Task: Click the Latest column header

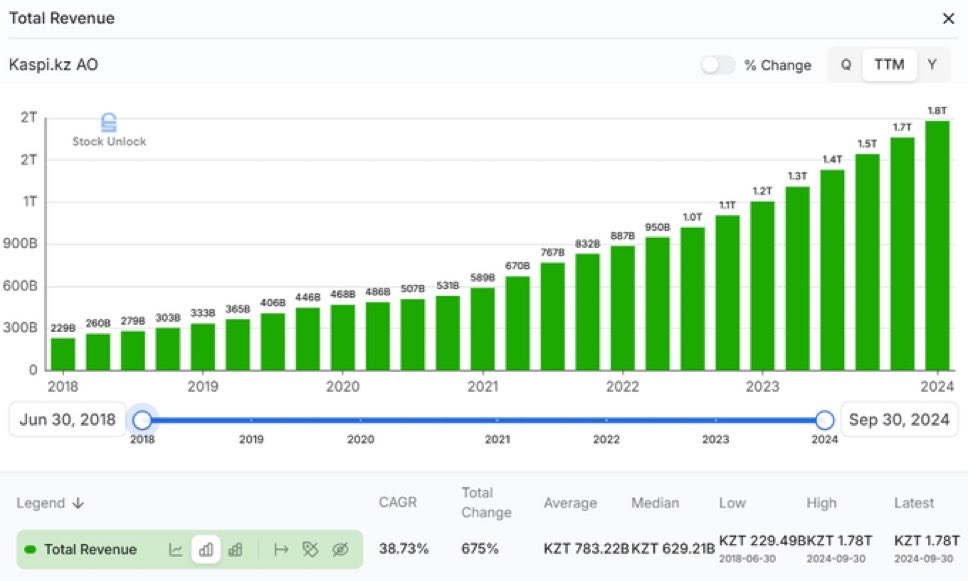Action: (914, 503)
